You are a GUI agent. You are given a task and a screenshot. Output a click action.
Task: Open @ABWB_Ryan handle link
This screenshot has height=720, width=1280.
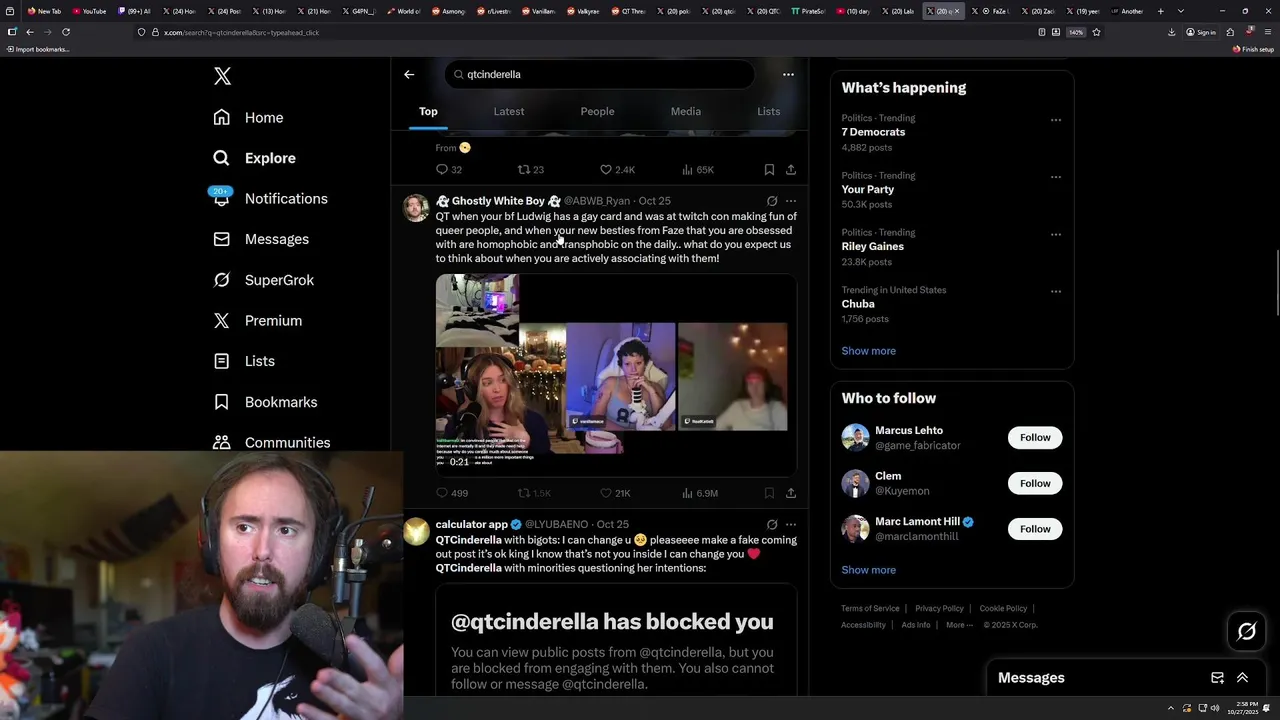pos(597,201)
